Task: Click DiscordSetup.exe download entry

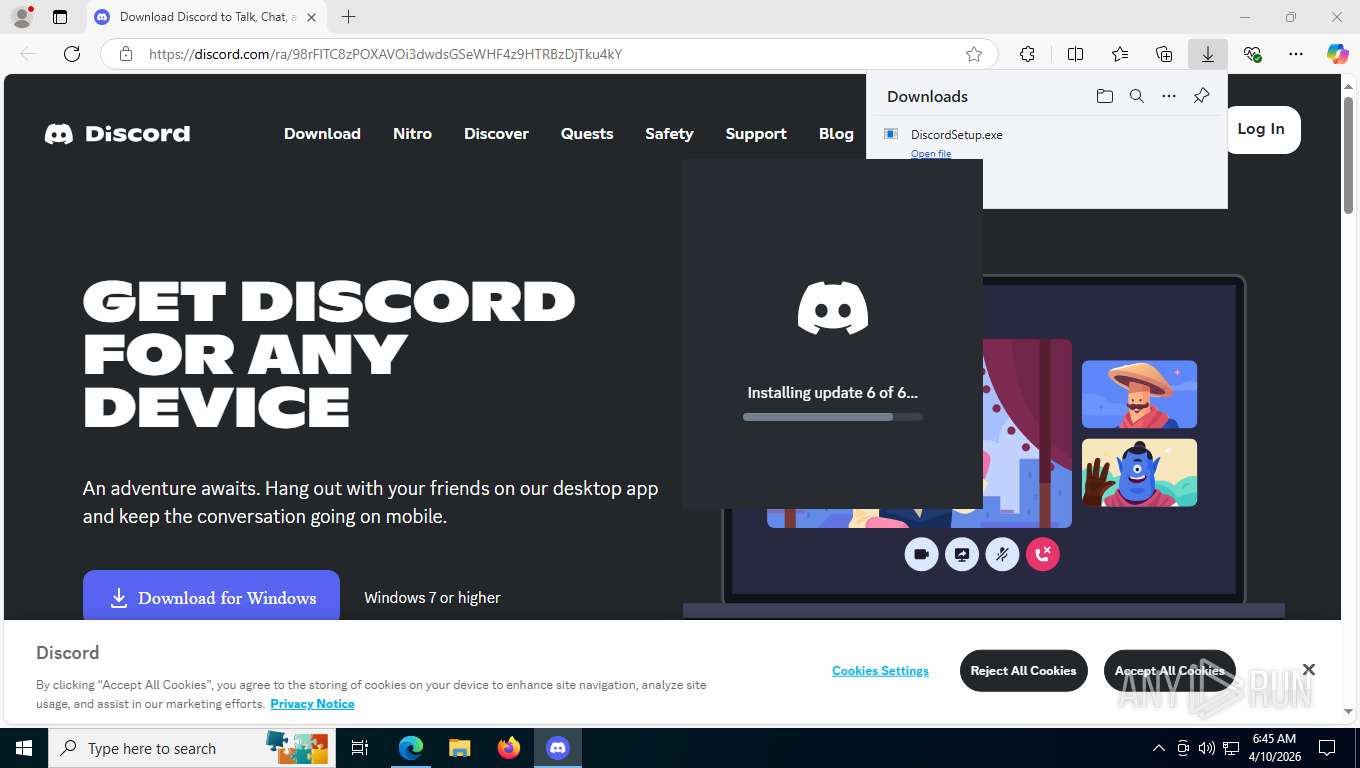Action: (x=1047, y=143)
